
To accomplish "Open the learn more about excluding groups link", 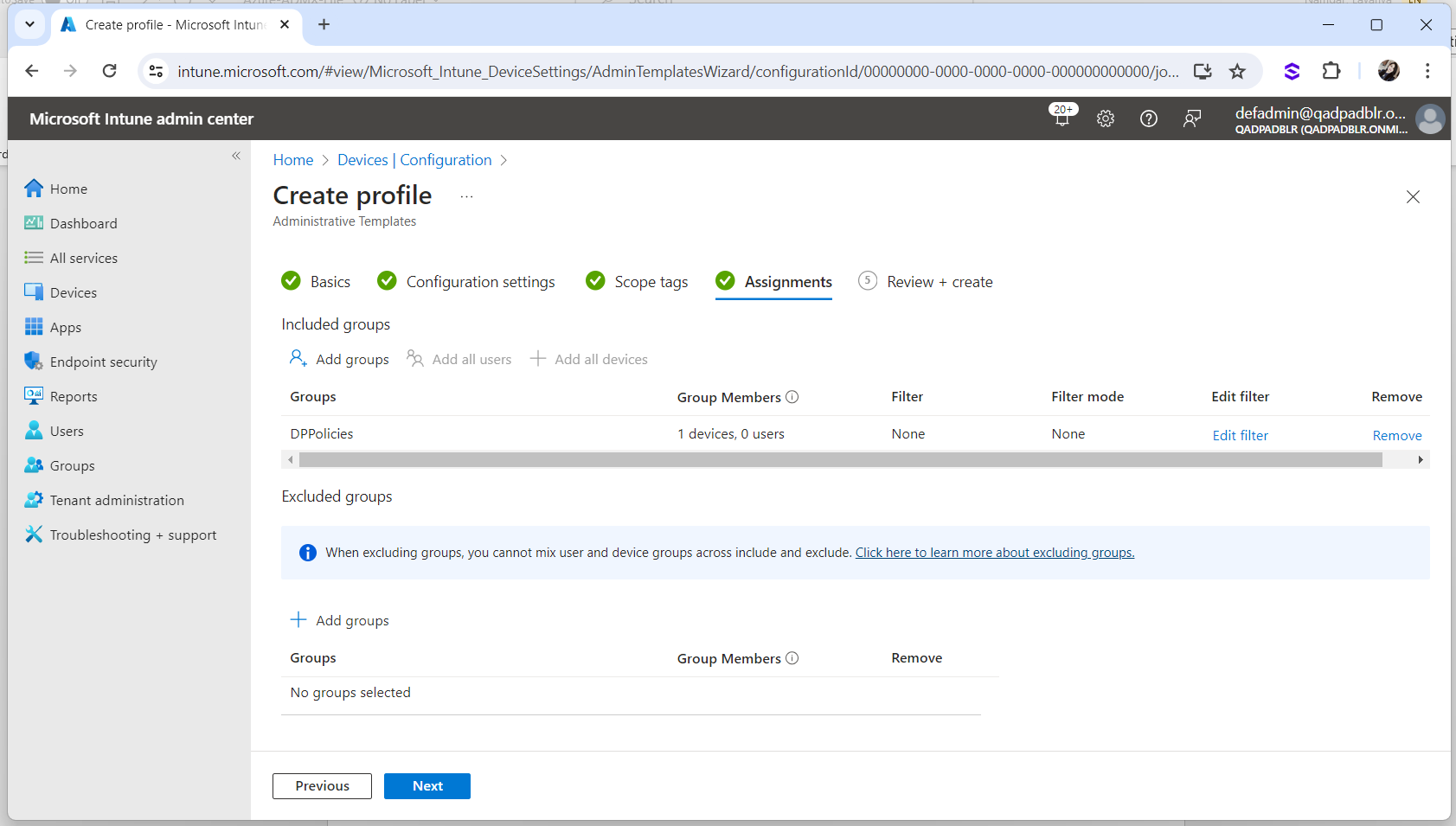I will (x=995, y=553).
